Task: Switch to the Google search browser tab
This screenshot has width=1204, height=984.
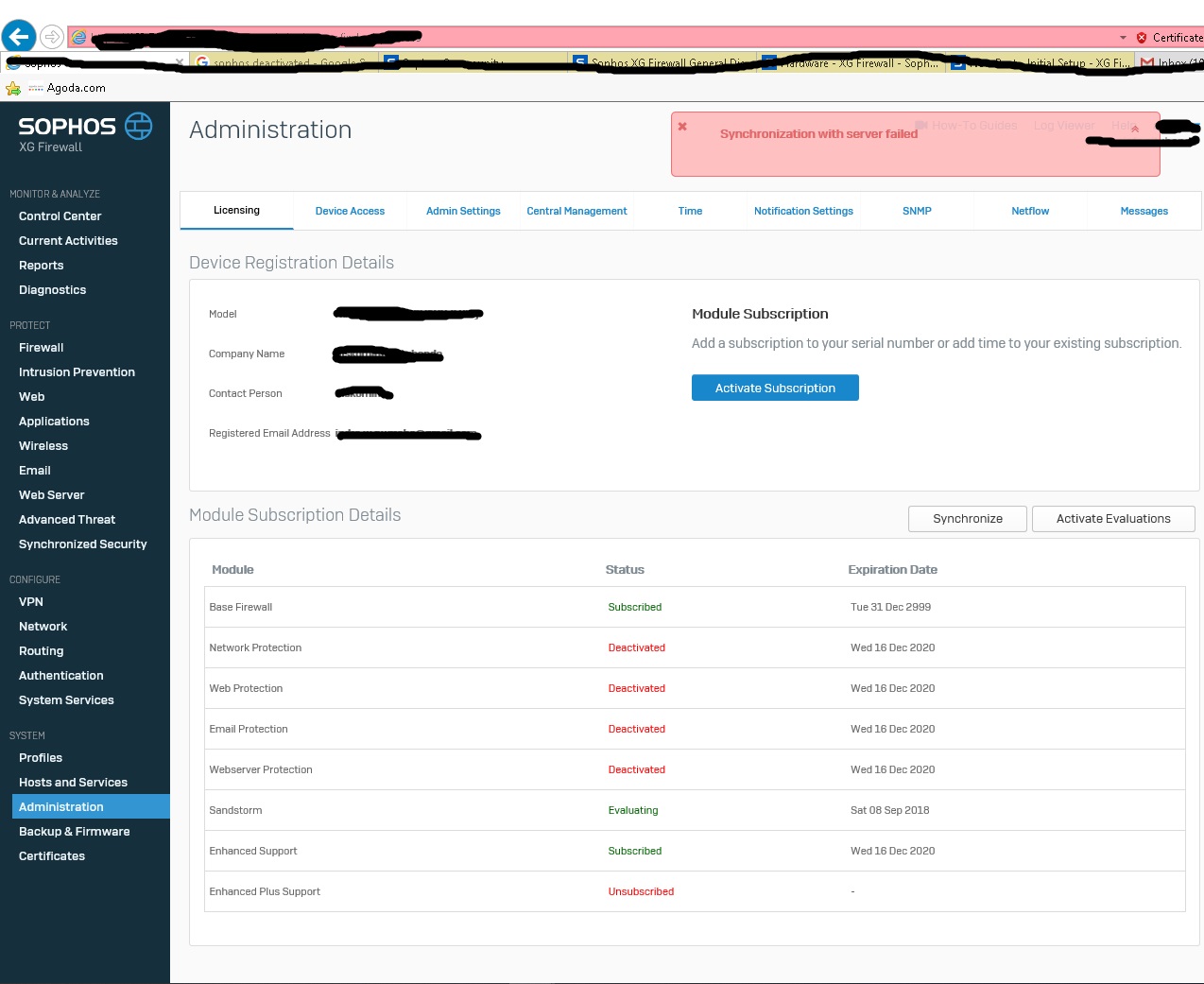Action: [x=284, y=63]
